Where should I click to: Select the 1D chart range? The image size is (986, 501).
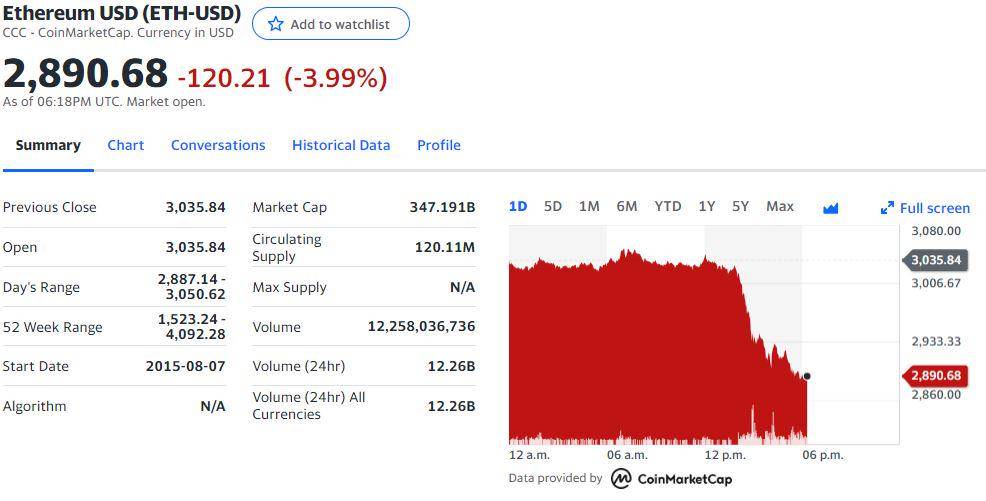point(518,206)
